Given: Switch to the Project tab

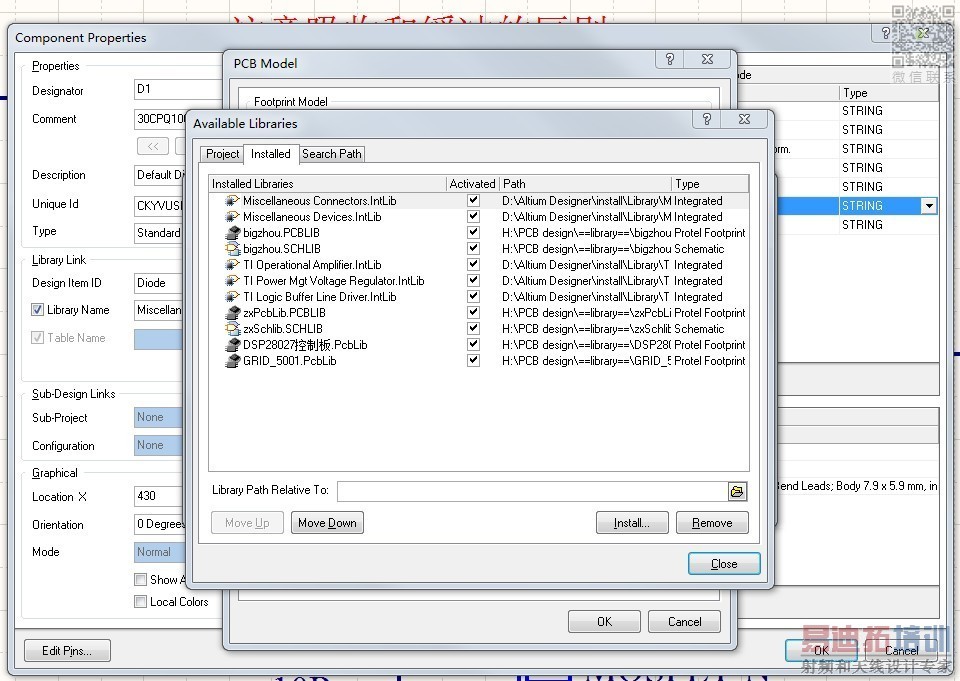Looking at the screenshot, I should [222, 154].
